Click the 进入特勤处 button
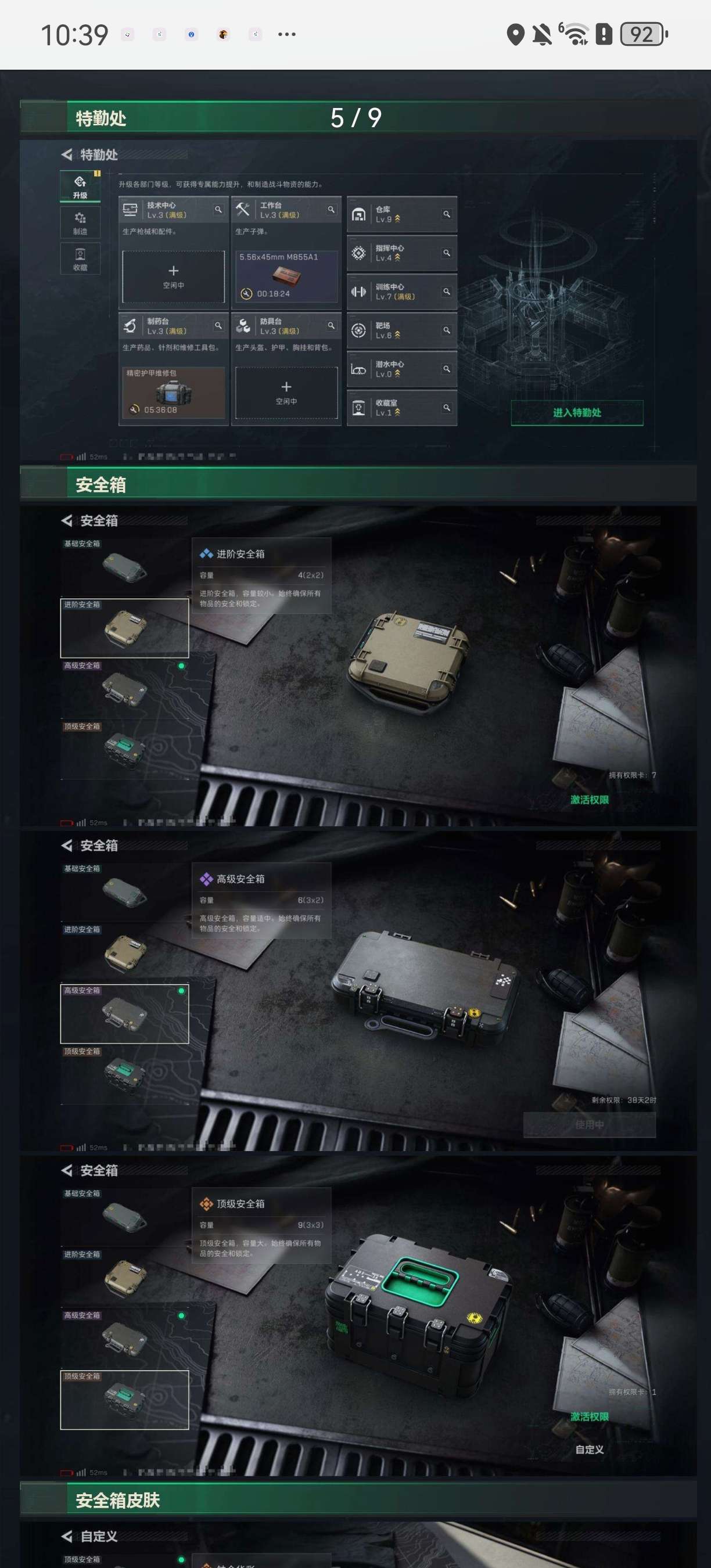 tap(577, 413)
